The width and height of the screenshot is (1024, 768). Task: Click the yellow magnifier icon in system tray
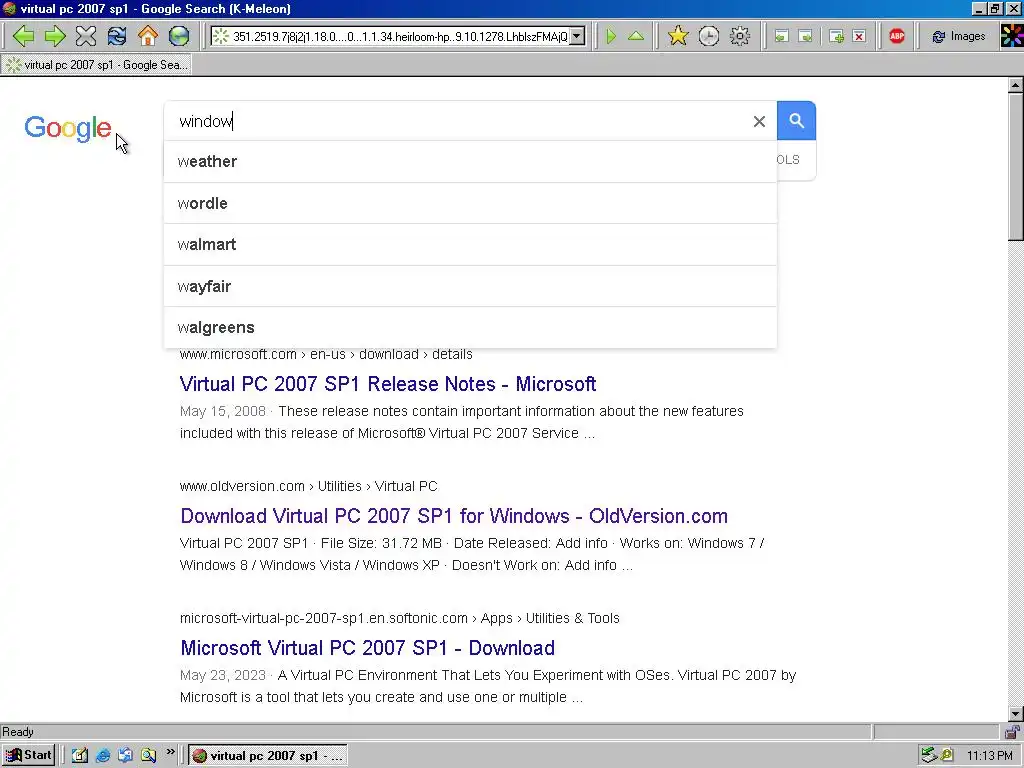(x=946, y=756)
